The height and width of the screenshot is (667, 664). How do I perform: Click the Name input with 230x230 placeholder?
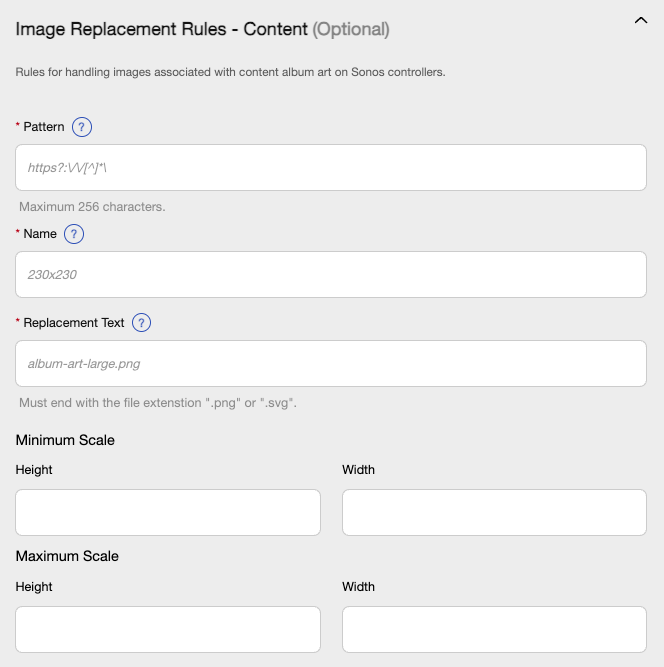331,274
